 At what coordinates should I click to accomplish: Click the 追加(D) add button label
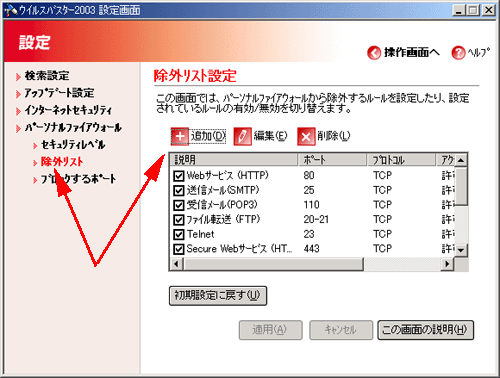(208, 136)
